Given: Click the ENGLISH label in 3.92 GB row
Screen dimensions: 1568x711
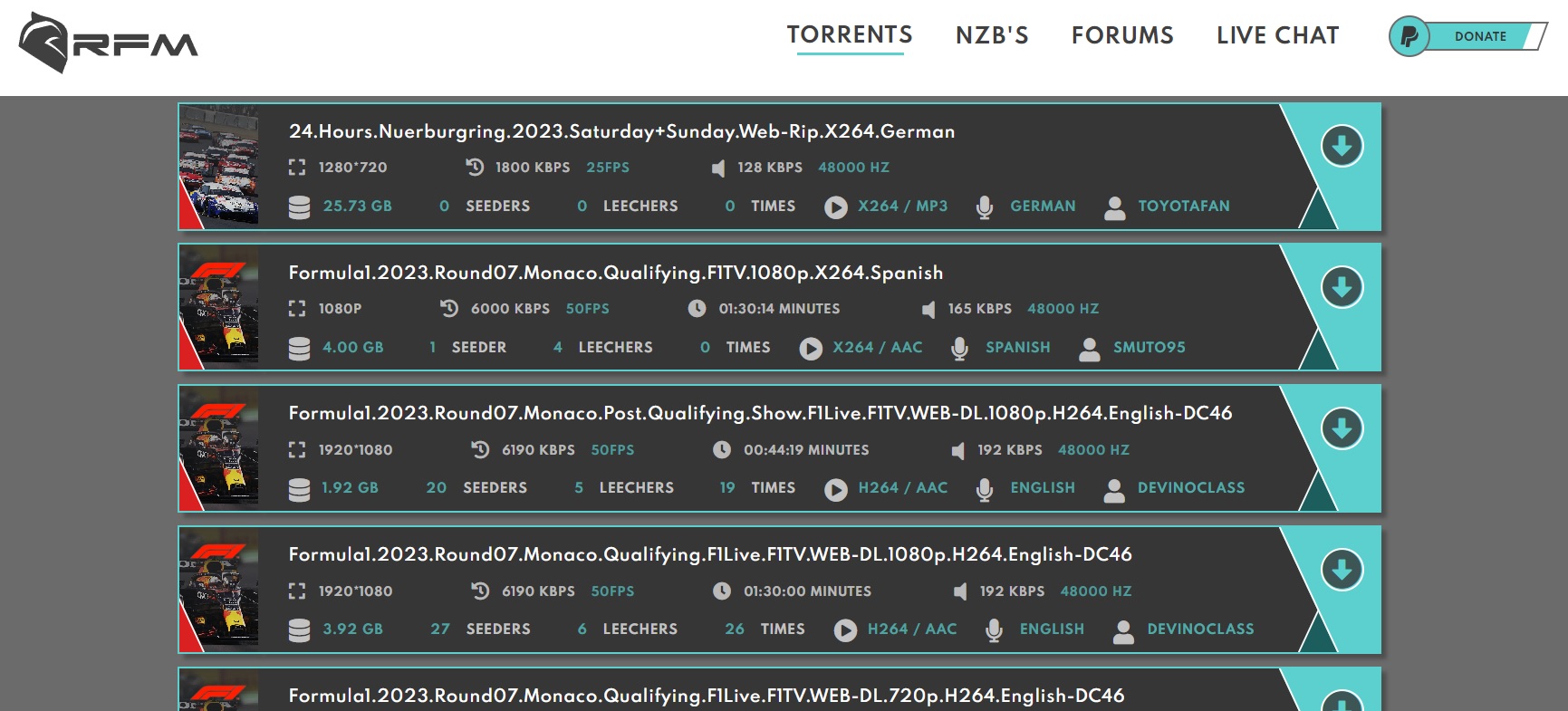Looking at the screenshot, I should pyautogui.click(x=1052, y=629).
